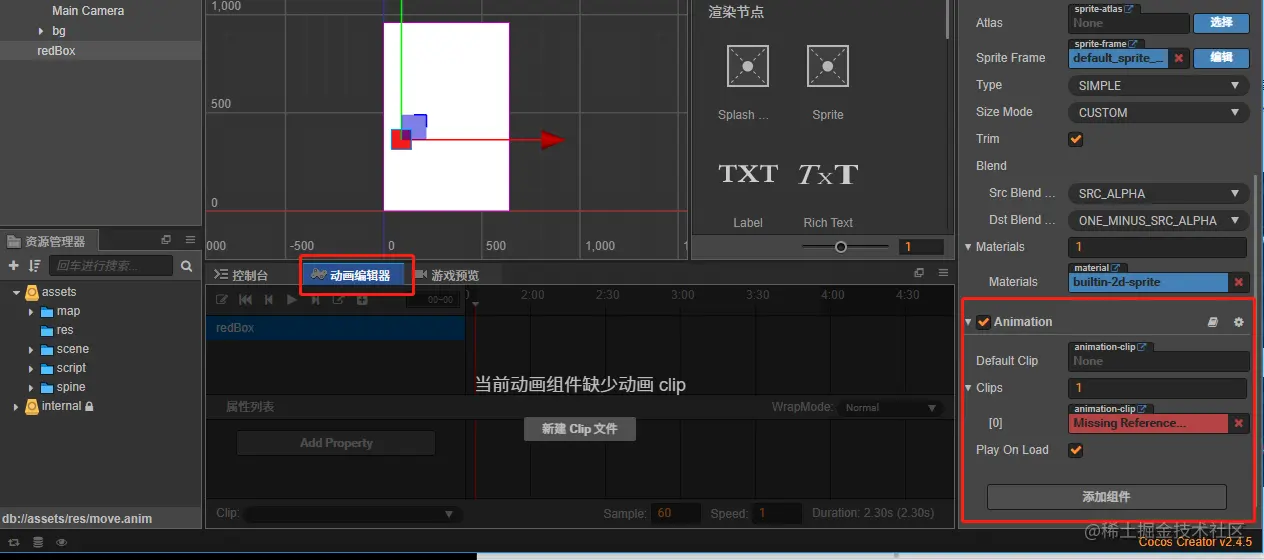Click the 选择 atlas select button
1264x560 pixels.
[1221, 22]
